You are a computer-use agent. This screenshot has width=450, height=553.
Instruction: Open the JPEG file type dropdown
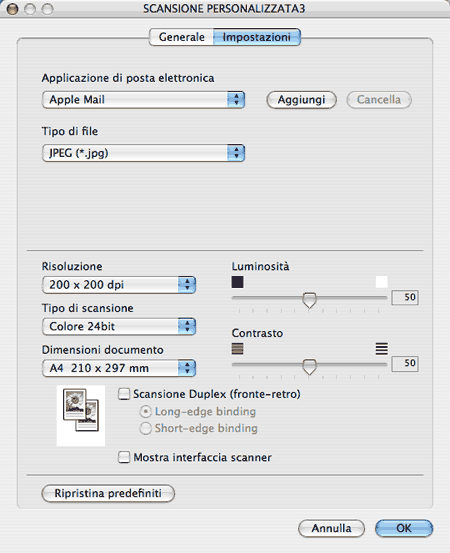[x=143, y=153]
